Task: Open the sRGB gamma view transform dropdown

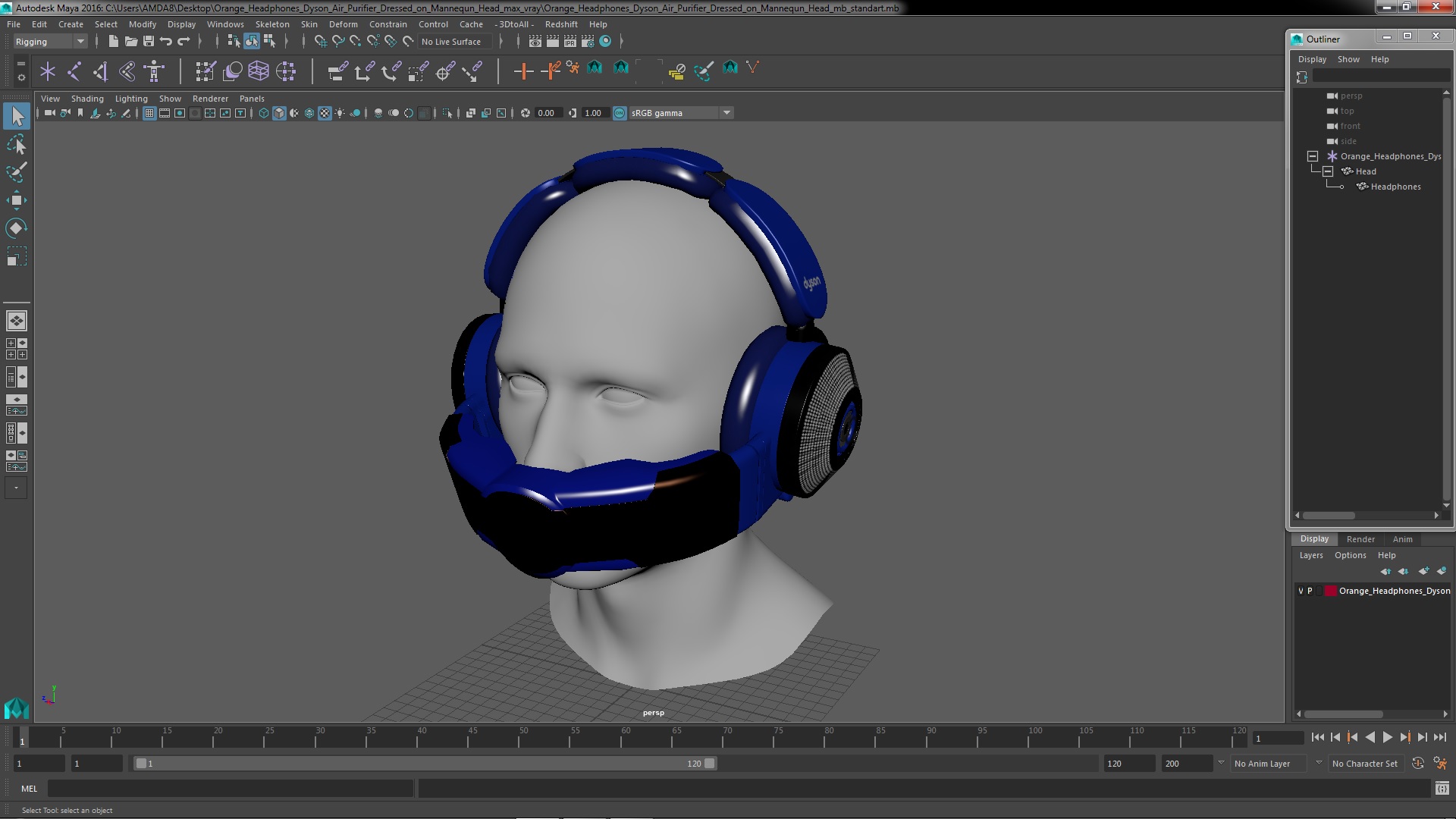Action: click(x=681, y=113)
